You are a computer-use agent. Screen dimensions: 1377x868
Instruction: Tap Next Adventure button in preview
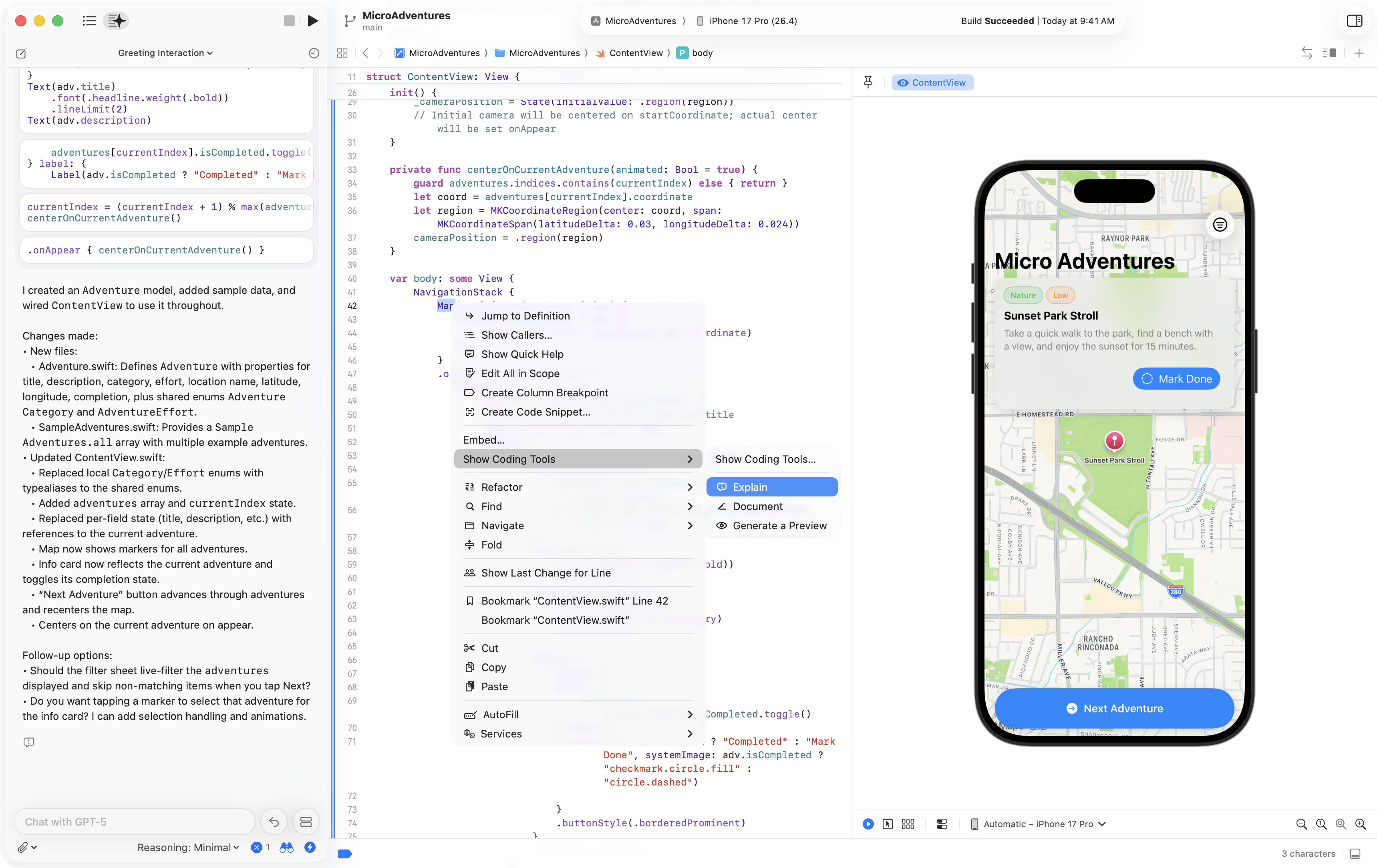point(1115,708)
